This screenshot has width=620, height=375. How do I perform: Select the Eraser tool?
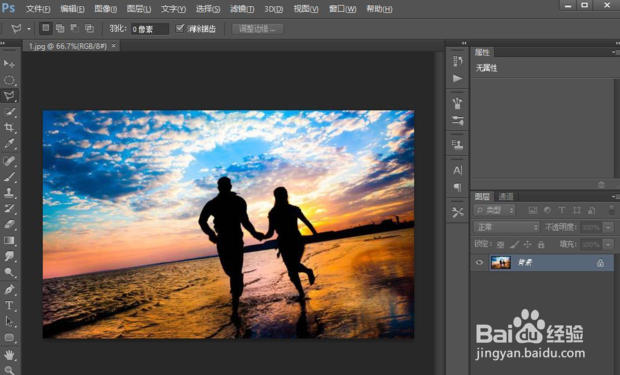pyautogui.click(x=9, y=224)
